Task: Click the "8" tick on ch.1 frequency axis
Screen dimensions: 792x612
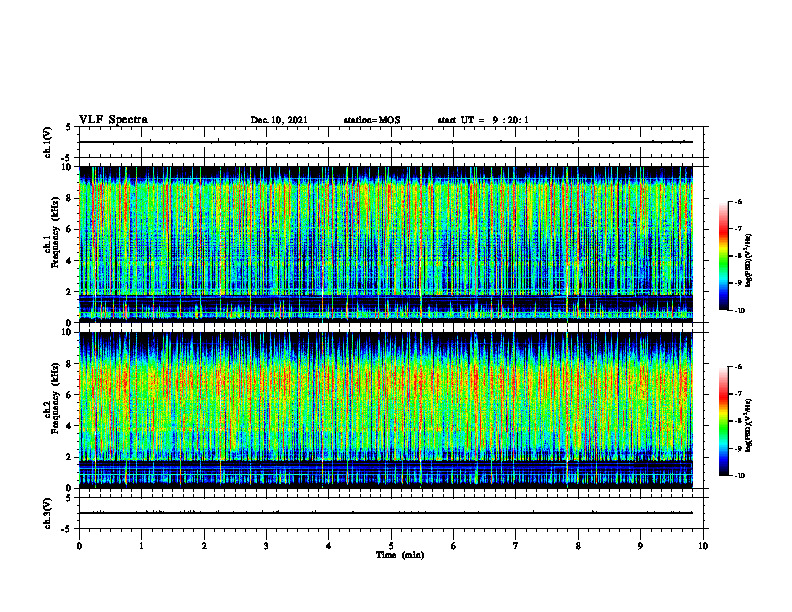Action: pyautogui.click(x=70, y=198)
